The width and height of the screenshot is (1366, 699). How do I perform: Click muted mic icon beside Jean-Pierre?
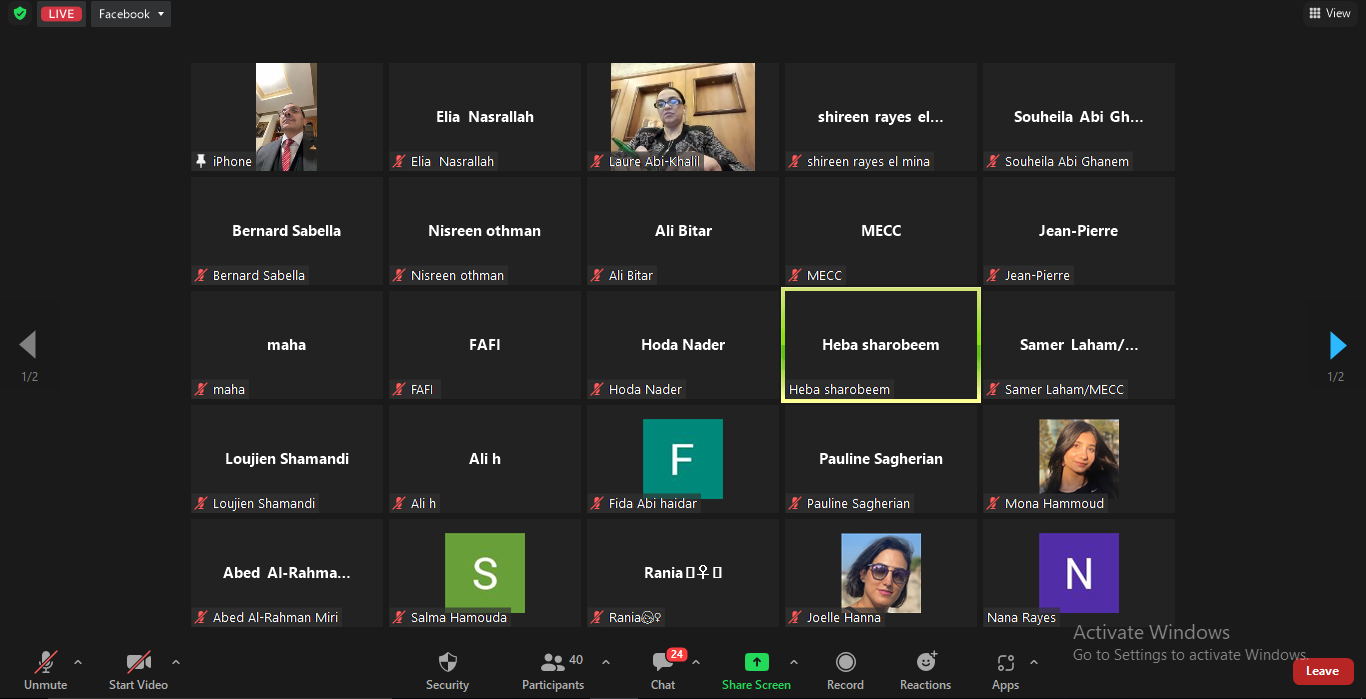pyautogui.click(x=993, y=275)
